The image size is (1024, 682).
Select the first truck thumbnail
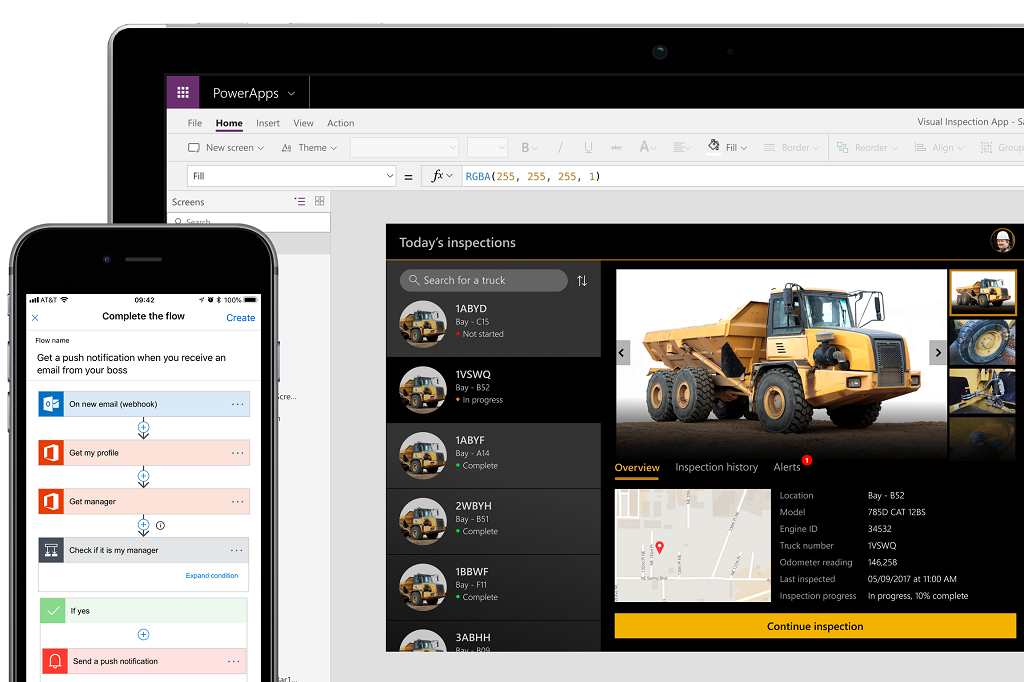982,292
